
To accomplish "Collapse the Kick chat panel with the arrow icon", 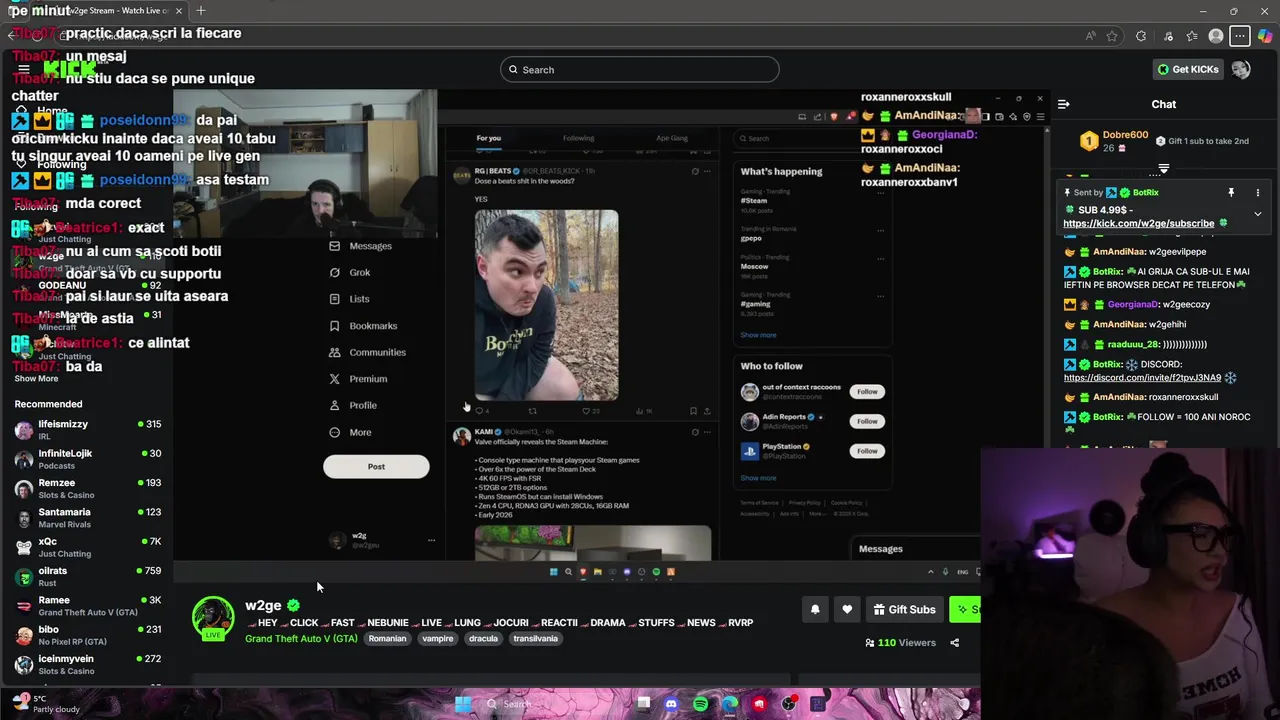I will (1064, 104).
